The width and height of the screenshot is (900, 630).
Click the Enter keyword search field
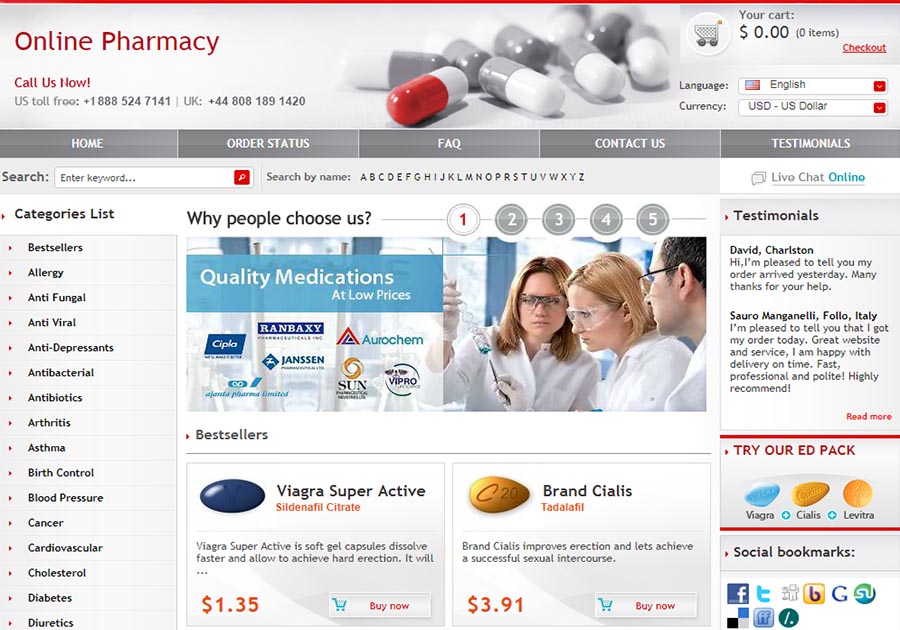(145, 177)
